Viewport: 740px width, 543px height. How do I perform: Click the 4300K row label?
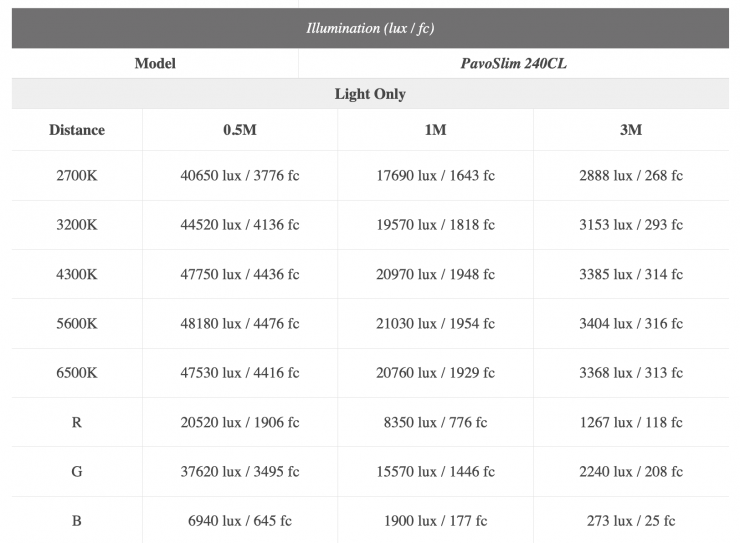coord(77,275)
